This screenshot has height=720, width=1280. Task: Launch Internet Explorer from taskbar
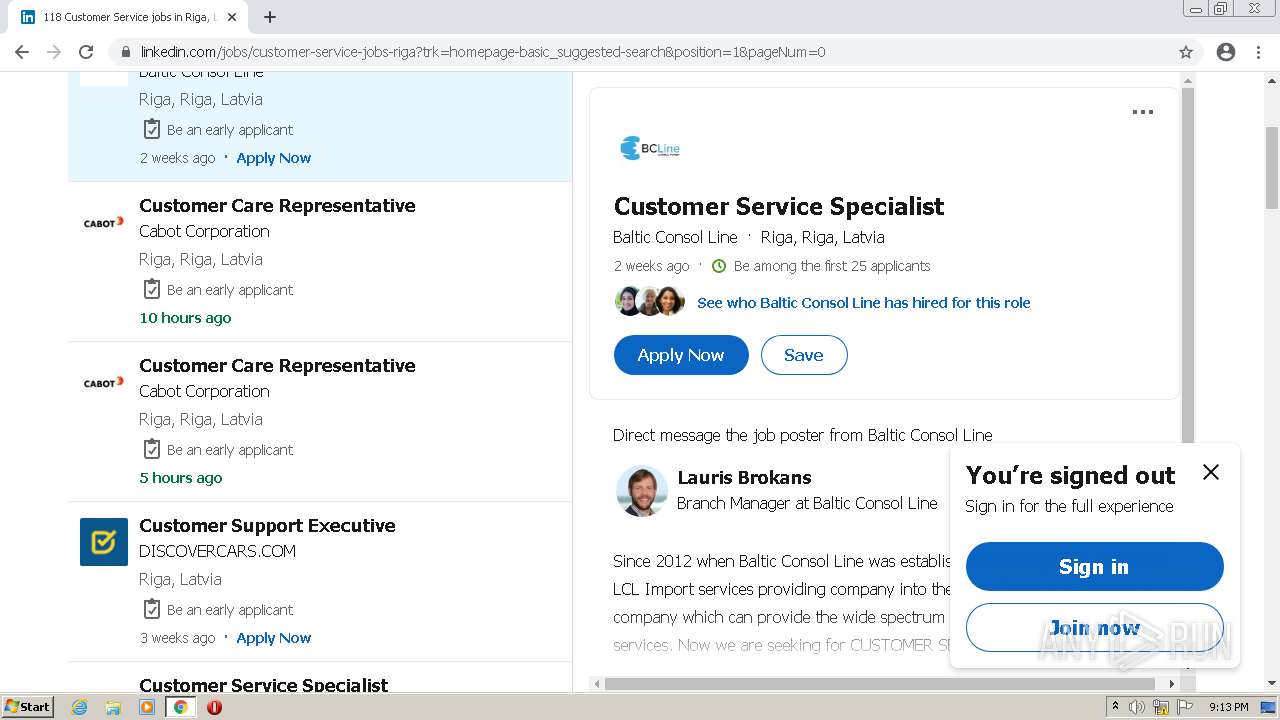point(79,707)
